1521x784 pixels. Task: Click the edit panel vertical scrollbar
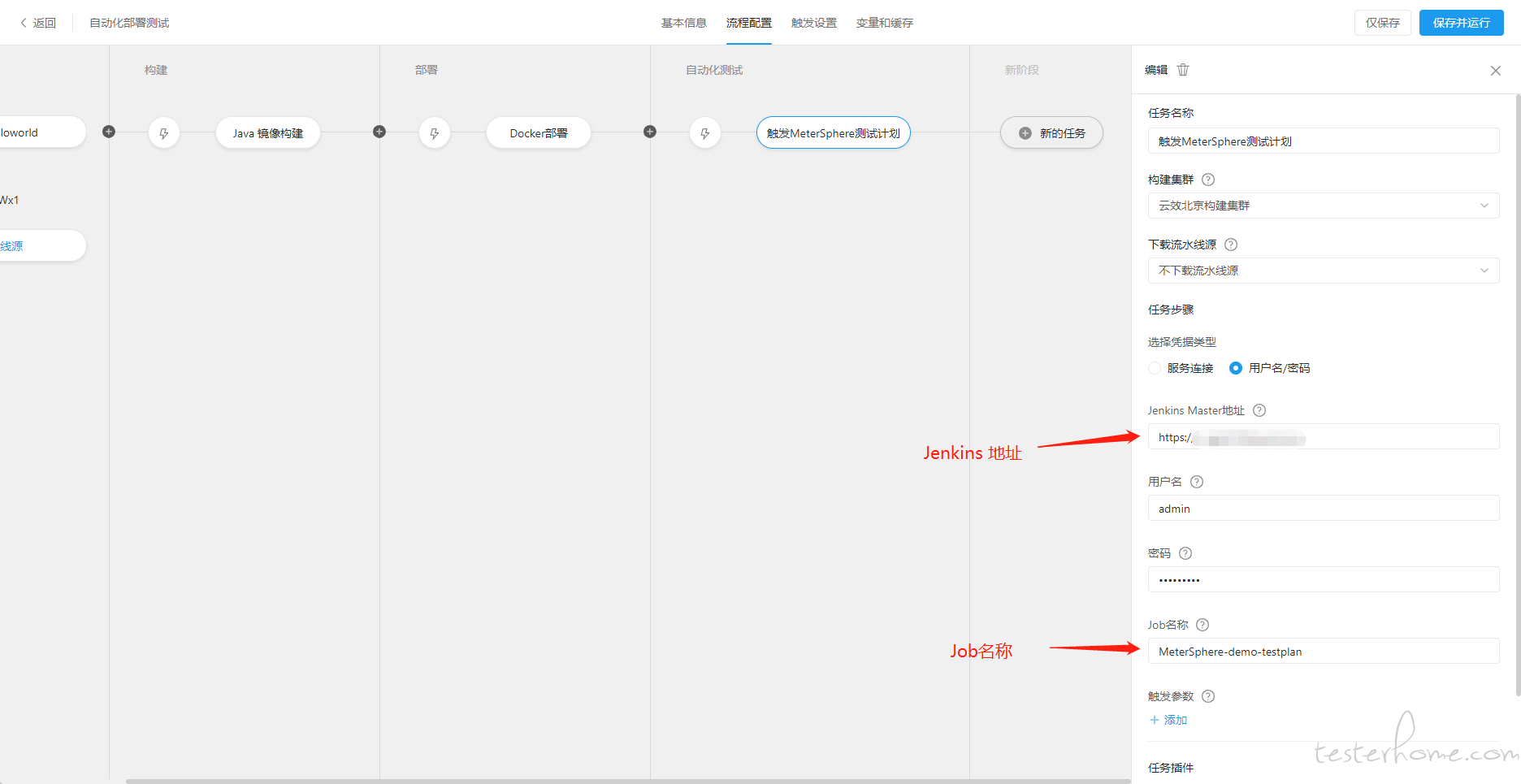click(x=1518, y=396)
